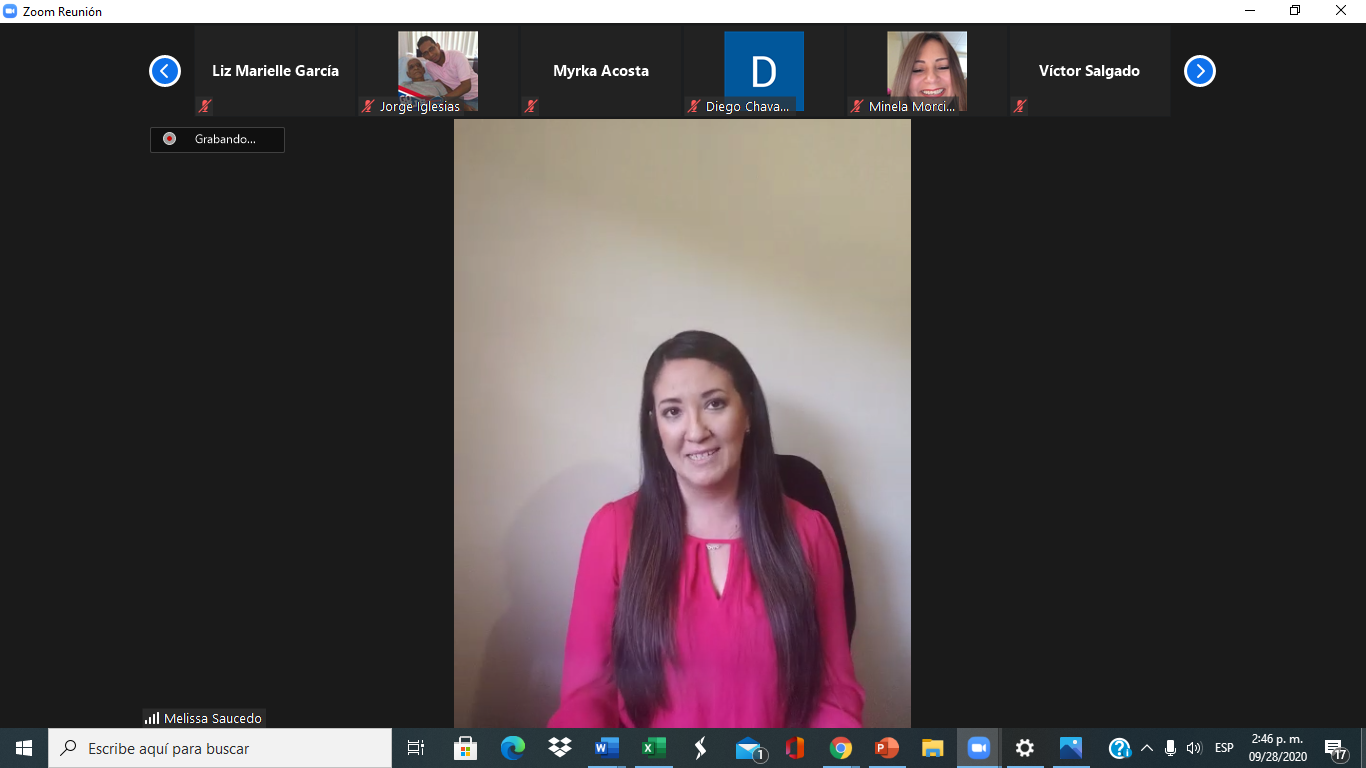Screen dimensions: 1366x768
Task: Click the Zoom taskbar icon
Action: [x=978, y=748]
